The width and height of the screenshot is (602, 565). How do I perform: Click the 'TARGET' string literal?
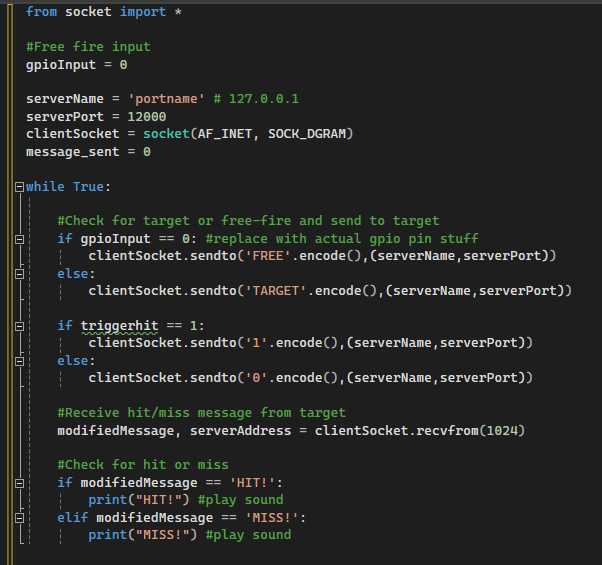275,291
